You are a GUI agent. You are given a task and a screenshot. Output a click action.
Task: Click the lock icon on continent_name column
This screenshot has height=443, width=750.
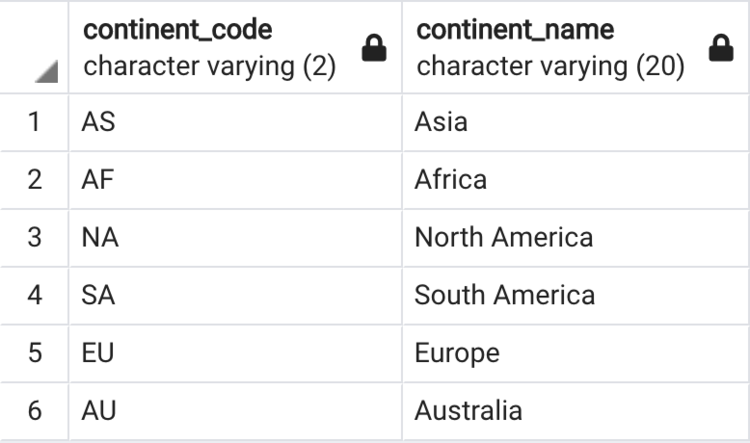click(x=720, y=50)
